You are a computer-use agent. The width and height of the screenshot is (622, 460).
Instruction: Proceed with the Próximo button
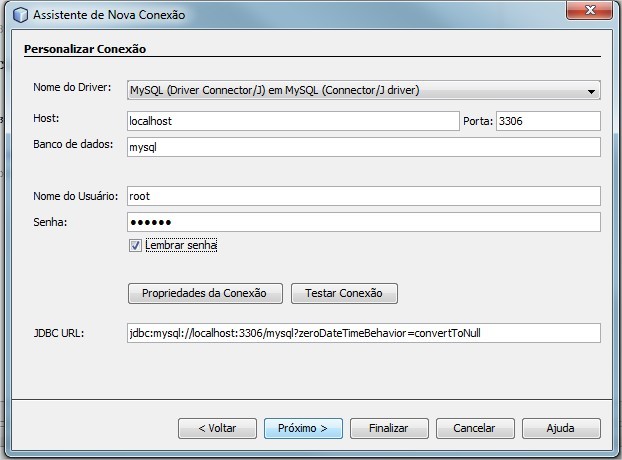pyautogui.click(x=303, y=428)
